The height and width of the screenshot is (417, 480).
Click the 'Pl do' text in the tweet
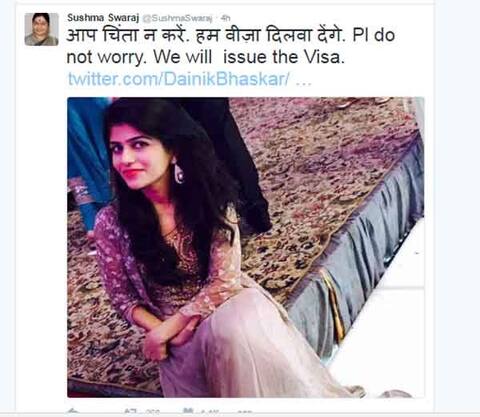[x=374, y=36]
